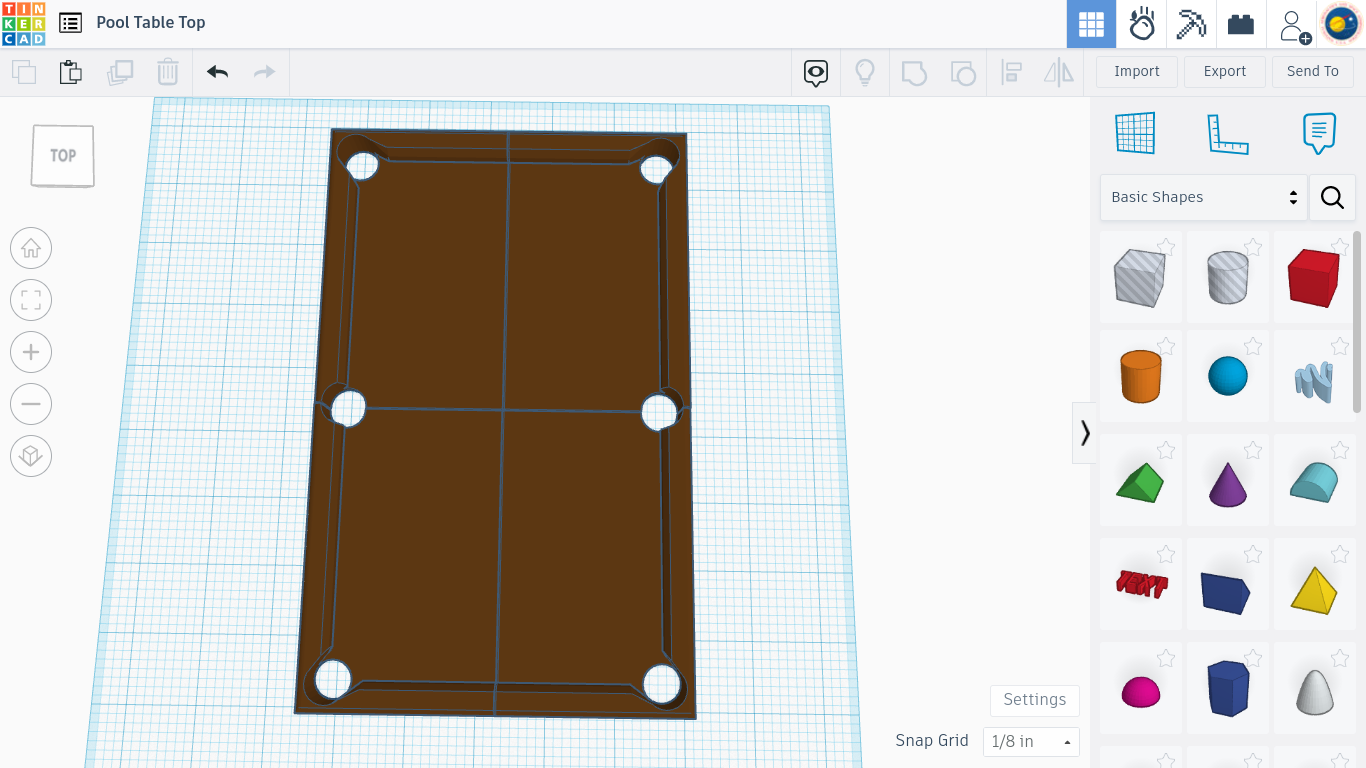This screenshot has height=768, width=1366.
Task: Open the designs menu beside the logo
Action: (69, 22)
